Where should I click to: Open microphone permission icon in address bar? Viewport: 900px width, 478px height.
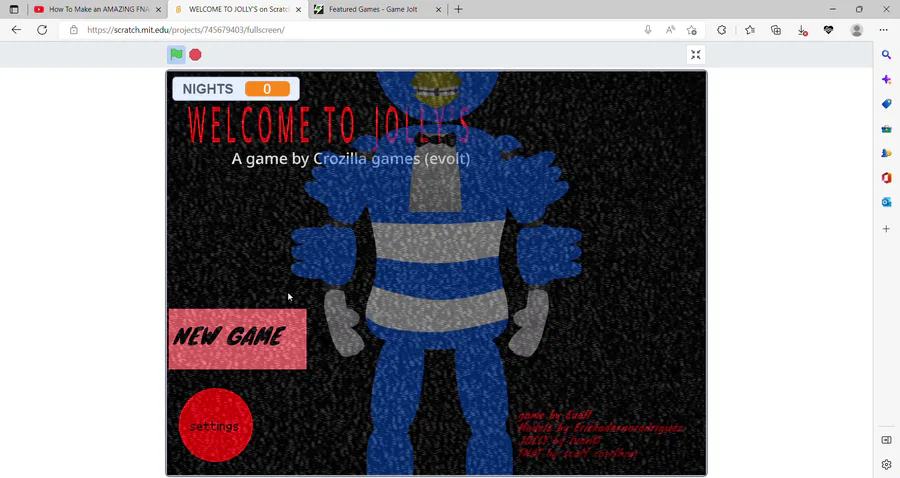pos(648,30)
